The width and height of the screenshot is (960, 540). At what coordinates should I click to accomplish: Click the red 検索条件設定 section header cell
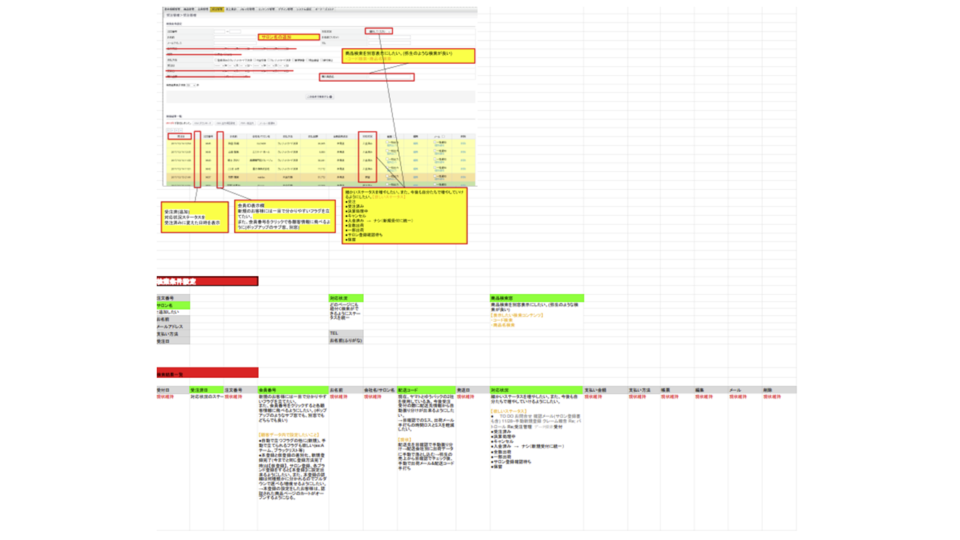point(207,282)
